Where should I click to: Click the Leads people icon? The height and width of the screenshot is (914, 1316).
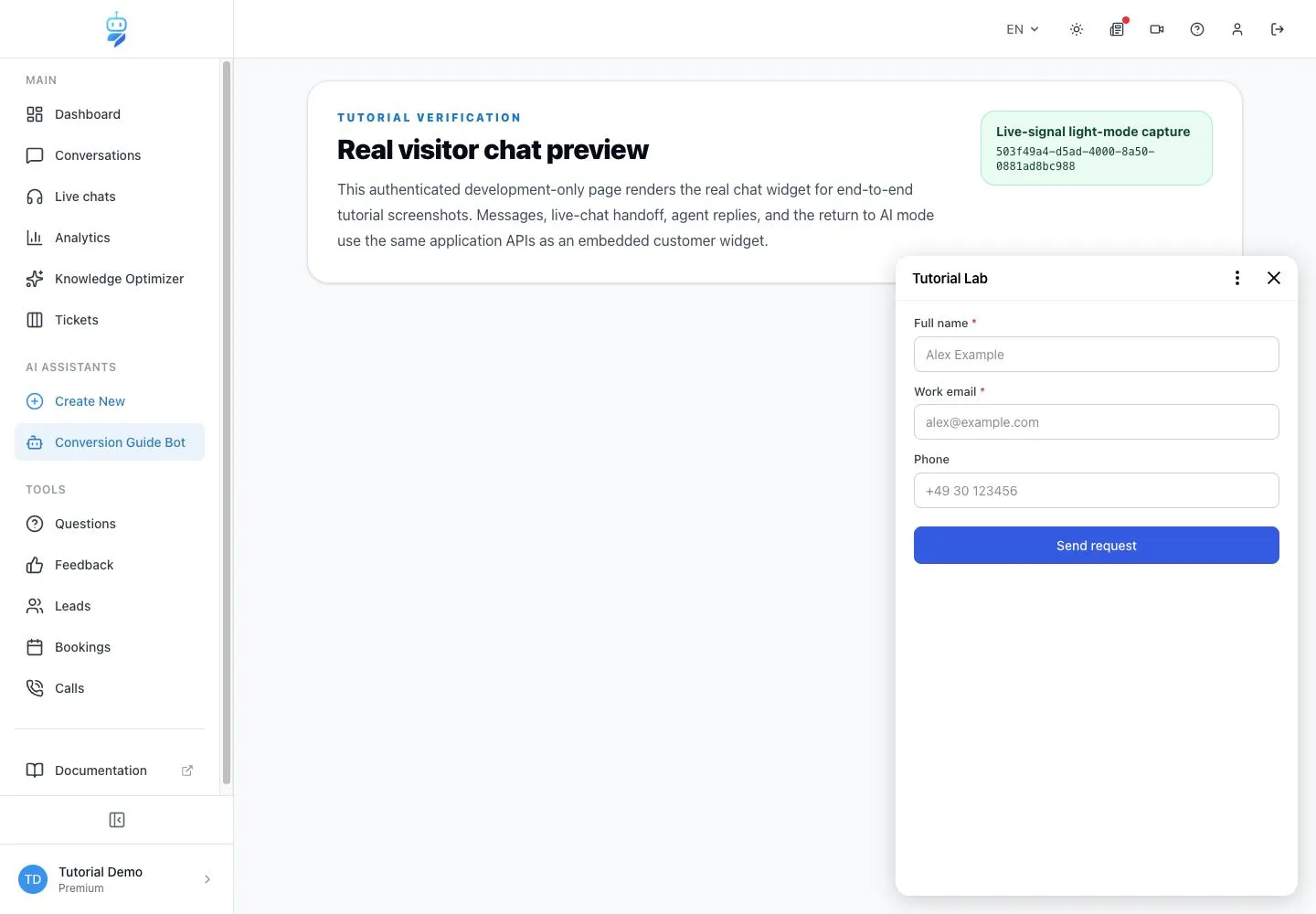(35, 606)
